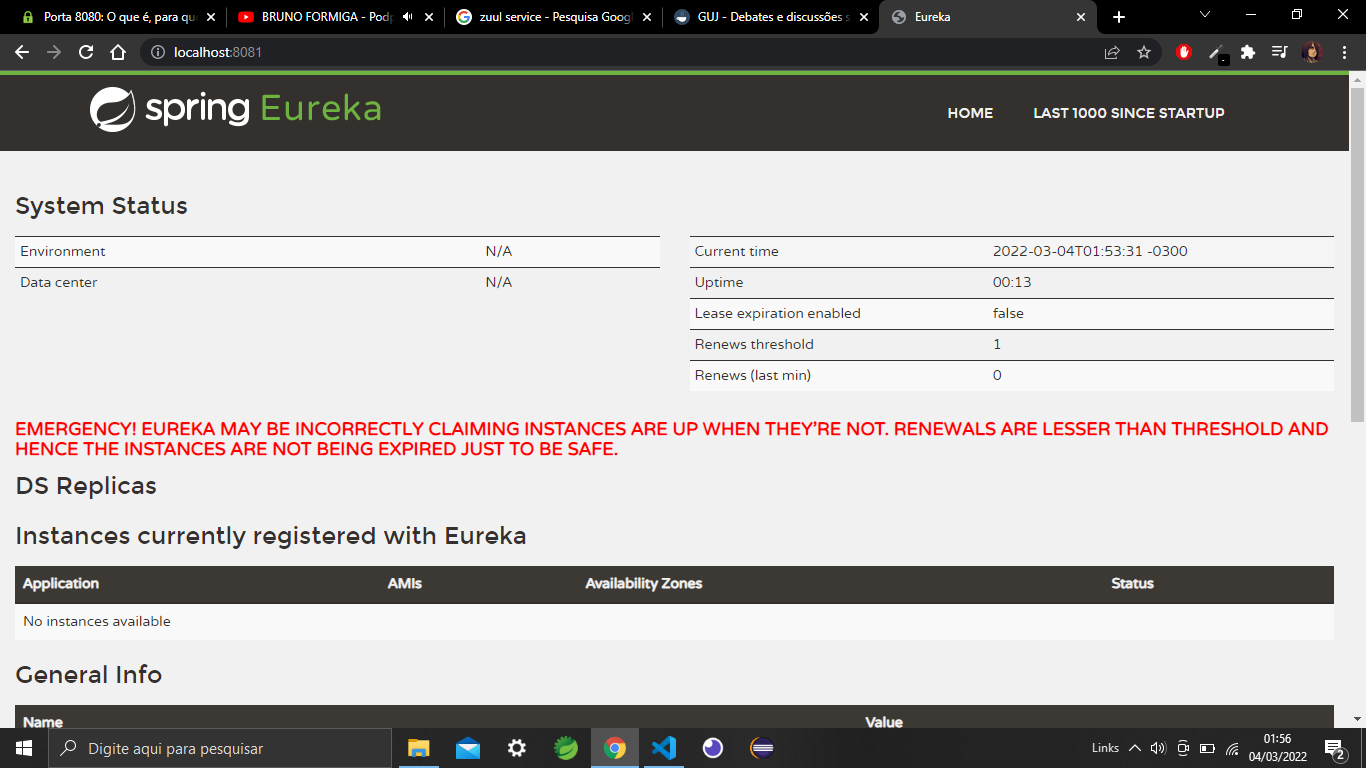Open the Windows Start menu
This screenshot has width=1366, height=768.
coord(24,748)
